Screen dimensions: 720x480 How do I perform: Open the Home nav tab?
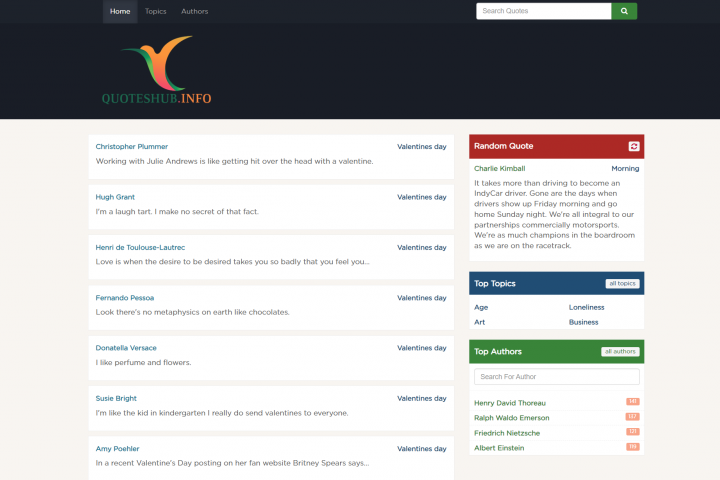click(120, 11)
